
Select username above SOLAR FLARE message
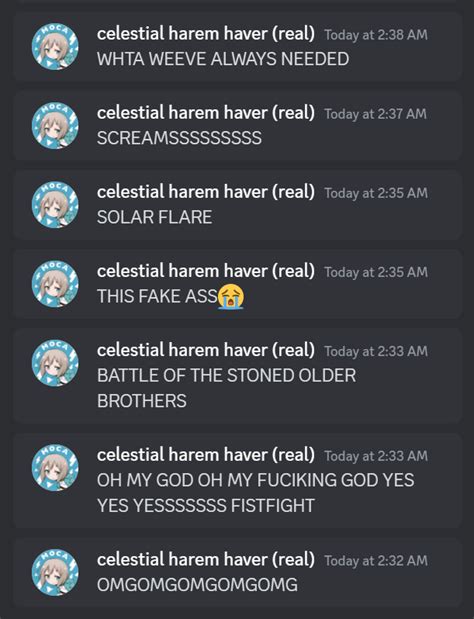[x=206, y=192]
